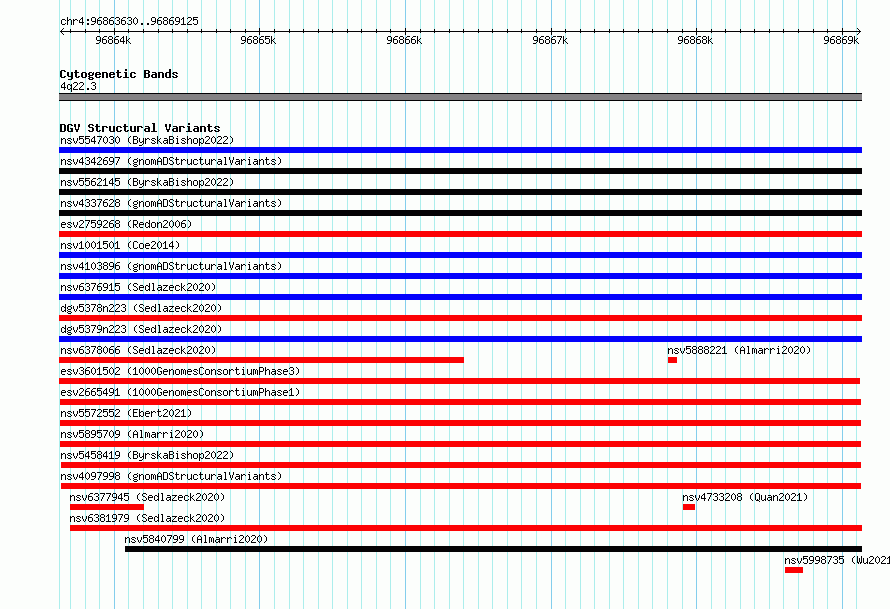The height and width of the screenshot is (609, 890).
Task: Select the nsv4337628 (gnomADStructuralVariants) label
Action: (171, 203)
